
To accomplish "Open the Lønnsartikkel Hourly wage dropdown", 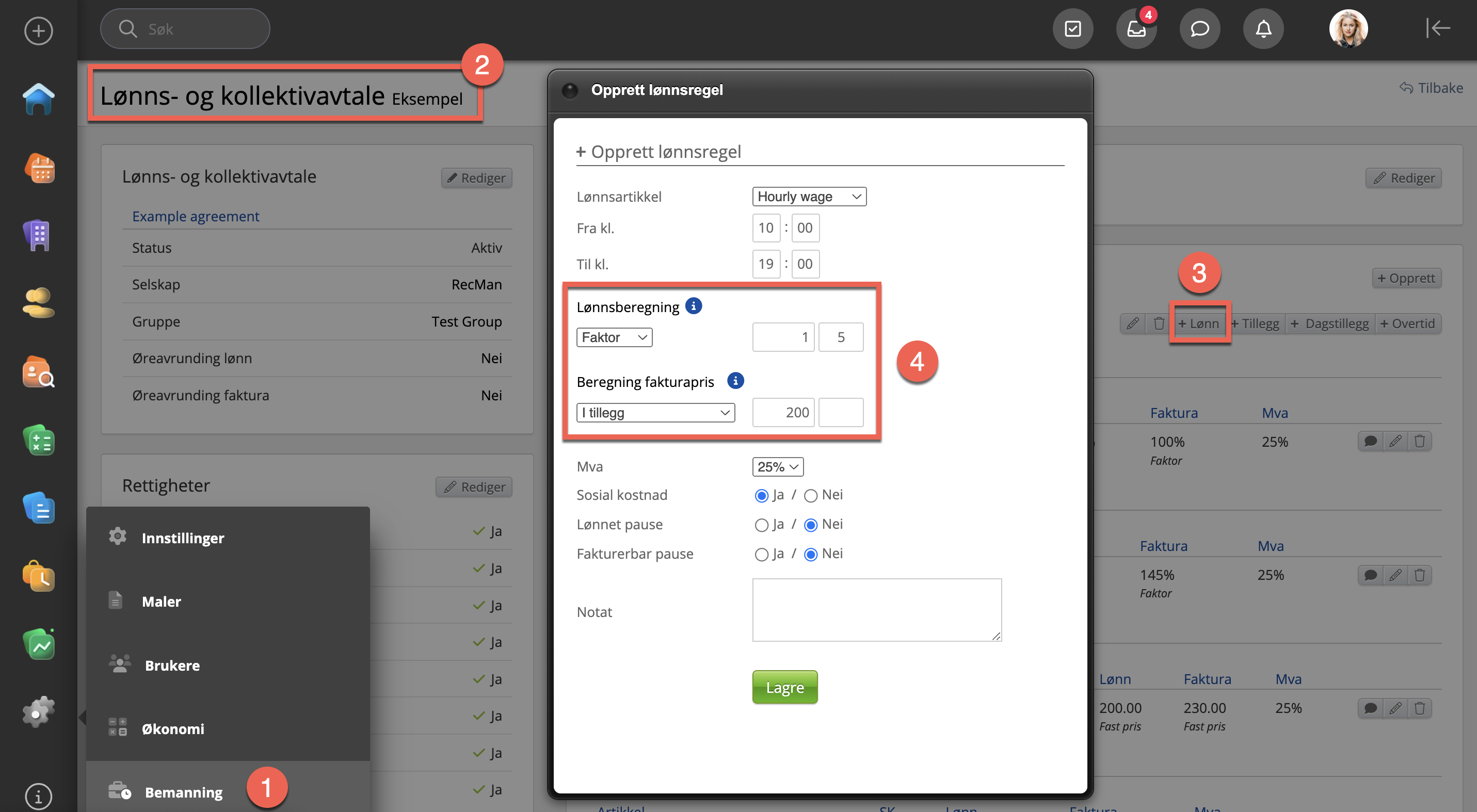I will [x=809, y=197].
